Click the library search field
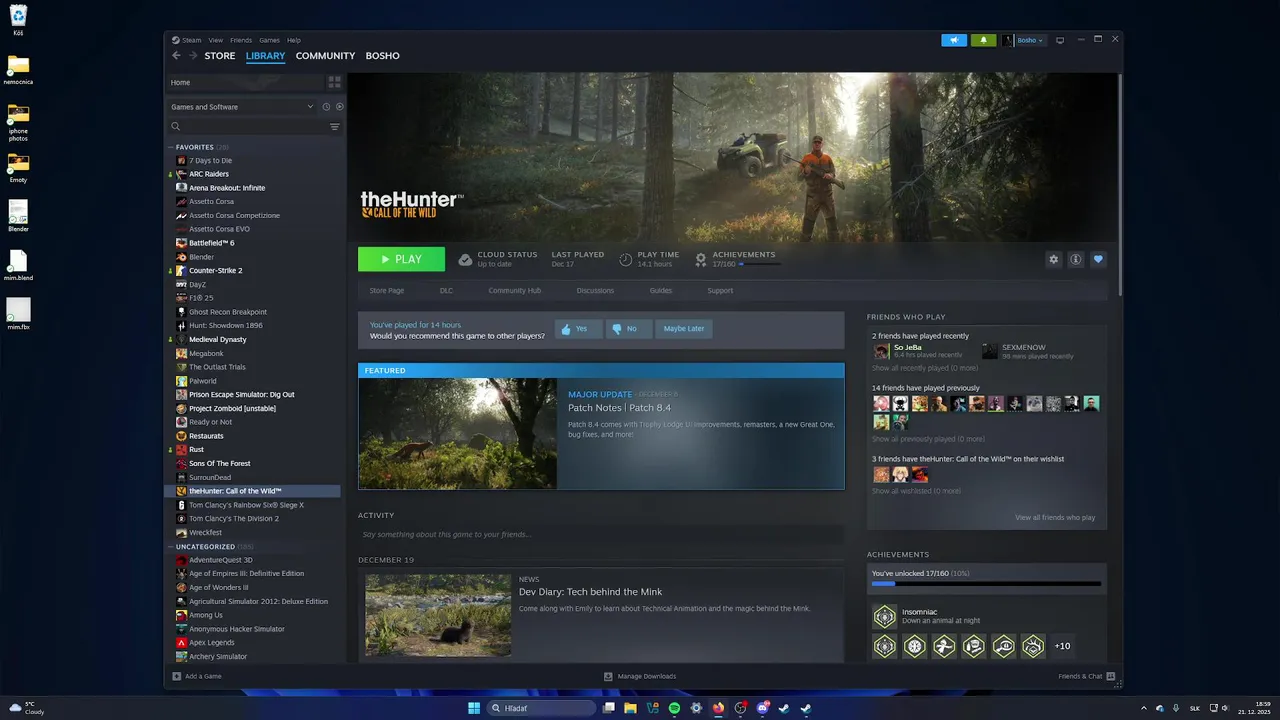 coord(248,127)
